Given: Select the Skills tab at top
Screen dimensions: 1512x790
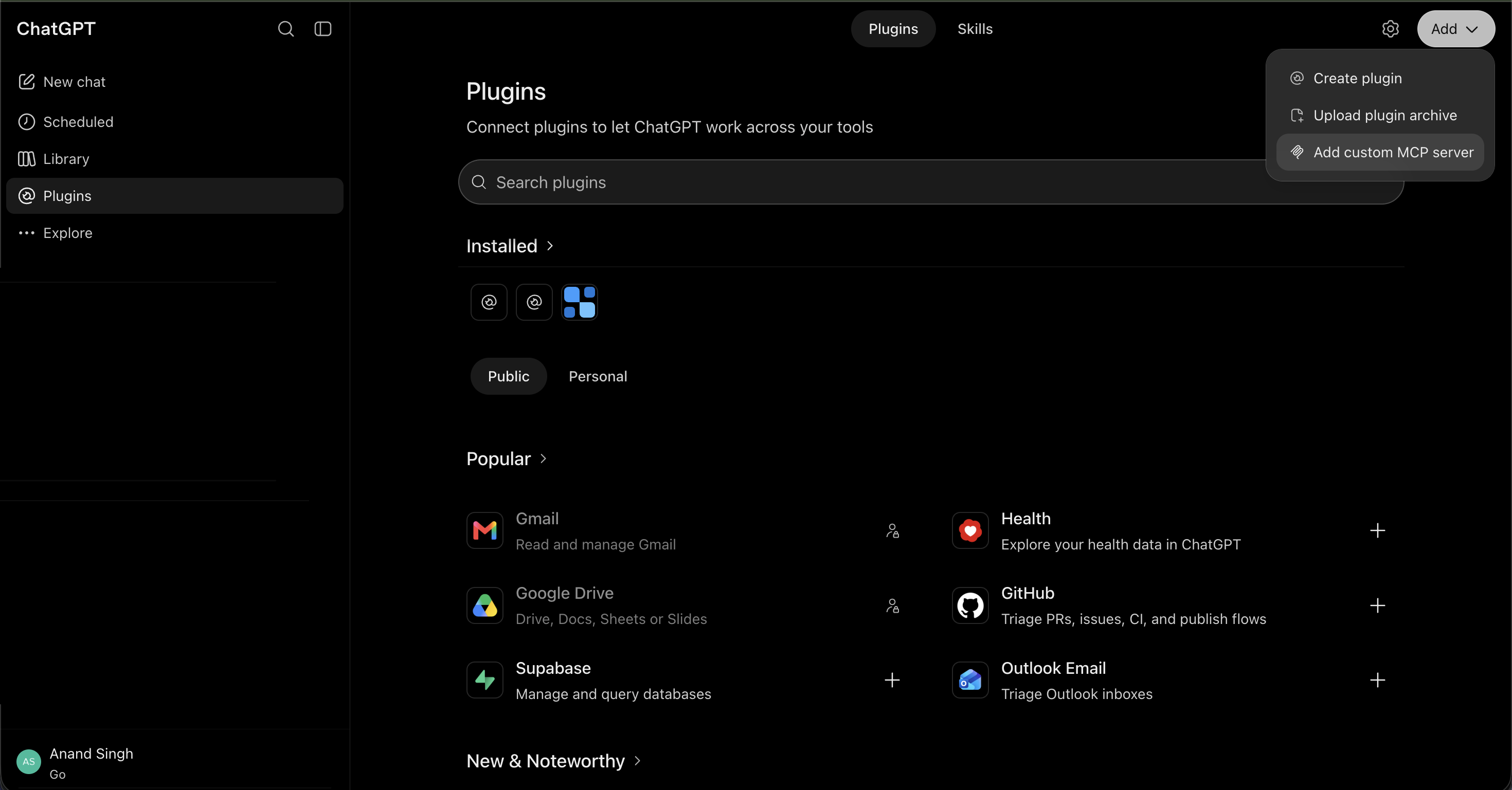Looking at the screenshot, I should [975, 29].
